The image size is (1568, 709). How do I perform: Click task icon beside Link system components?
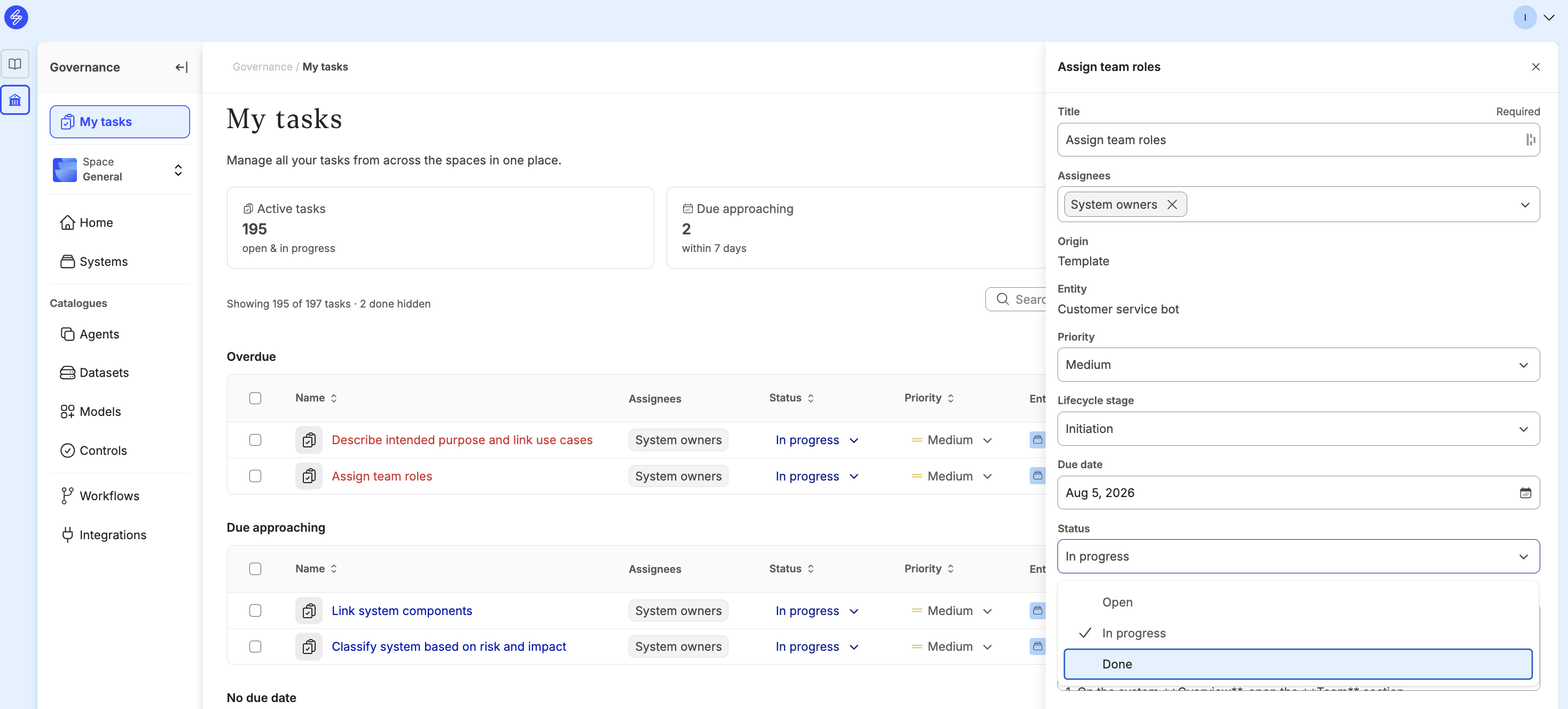pos(309,610)
